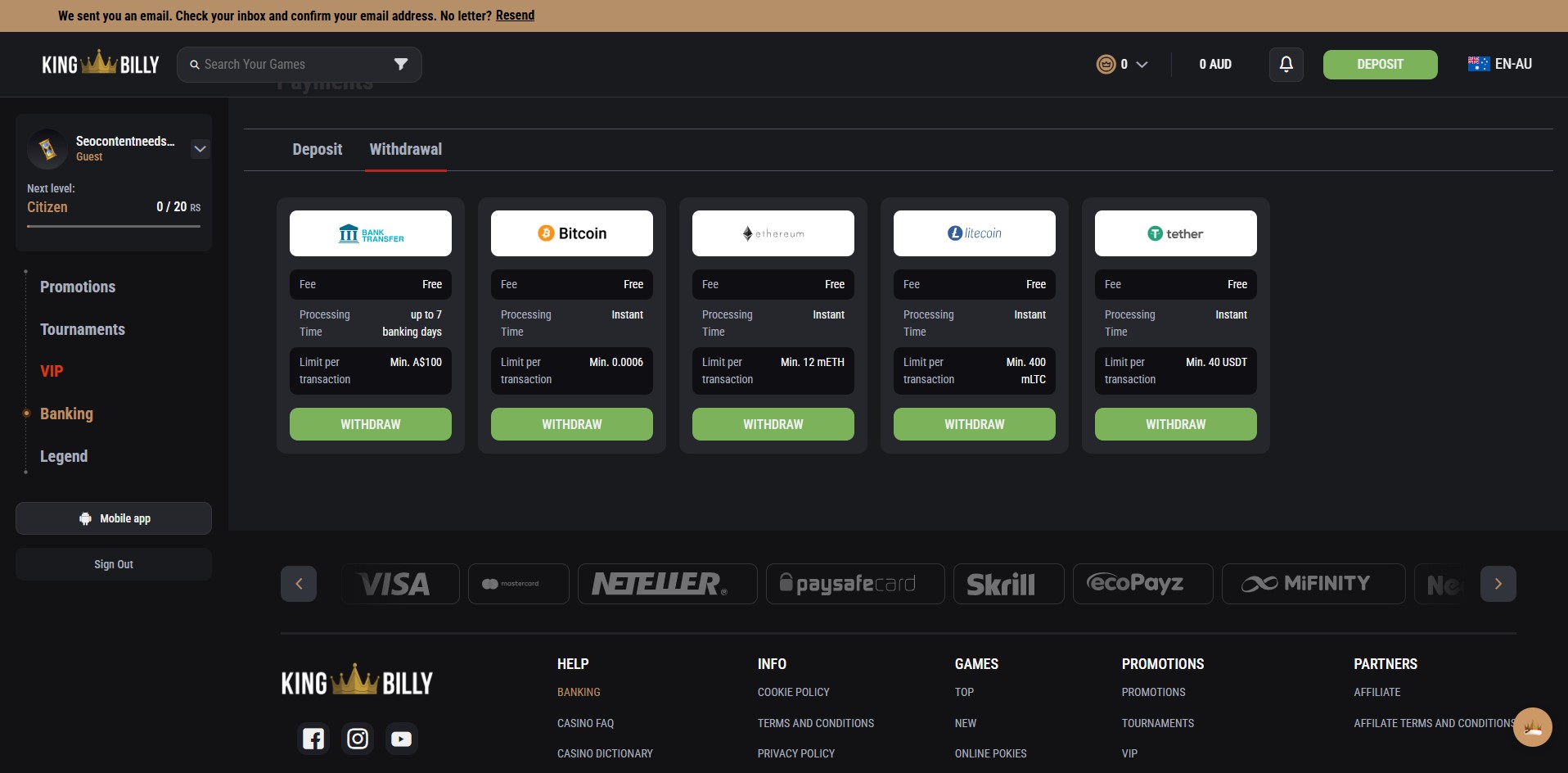1568x773 pixels.
Task: Click the Sign Out button
Action: [114, 564]
